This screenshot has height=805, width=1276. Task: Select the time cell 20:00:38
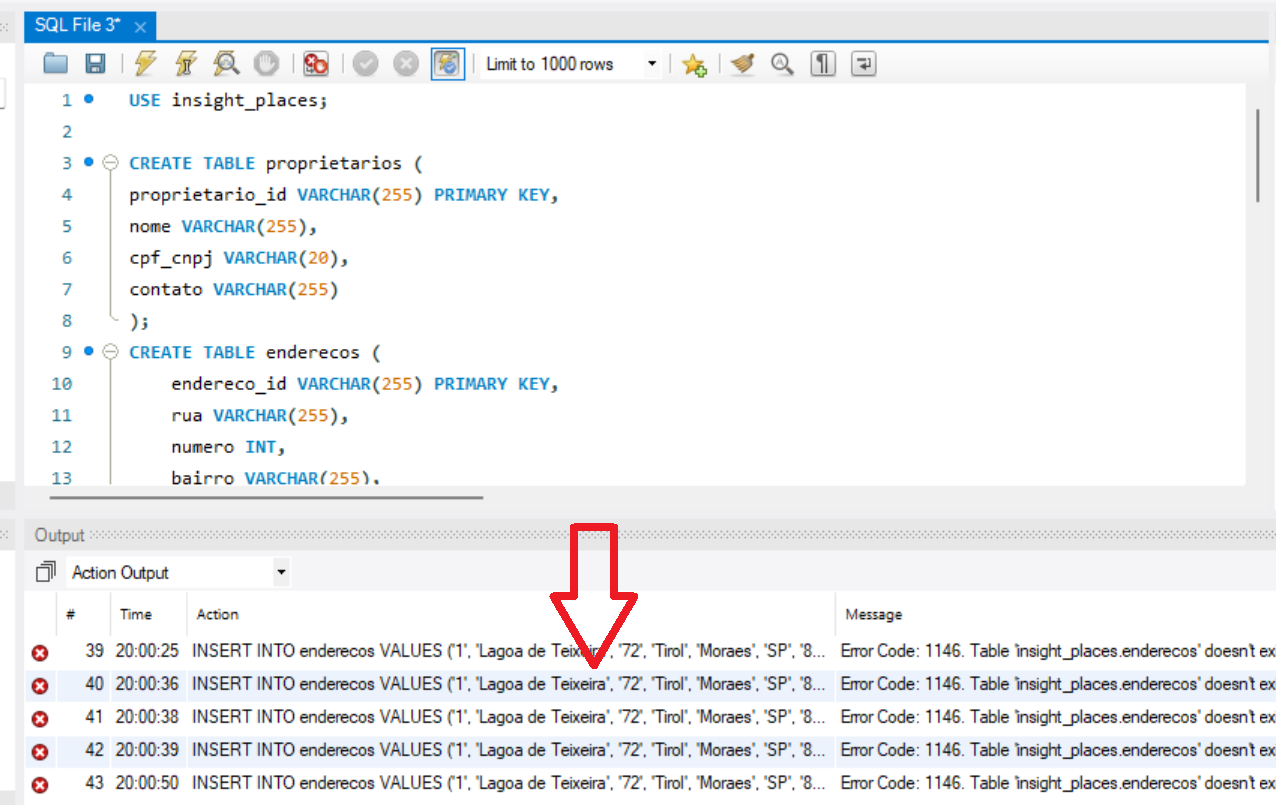pyautogui.click(x=147, y=717)
